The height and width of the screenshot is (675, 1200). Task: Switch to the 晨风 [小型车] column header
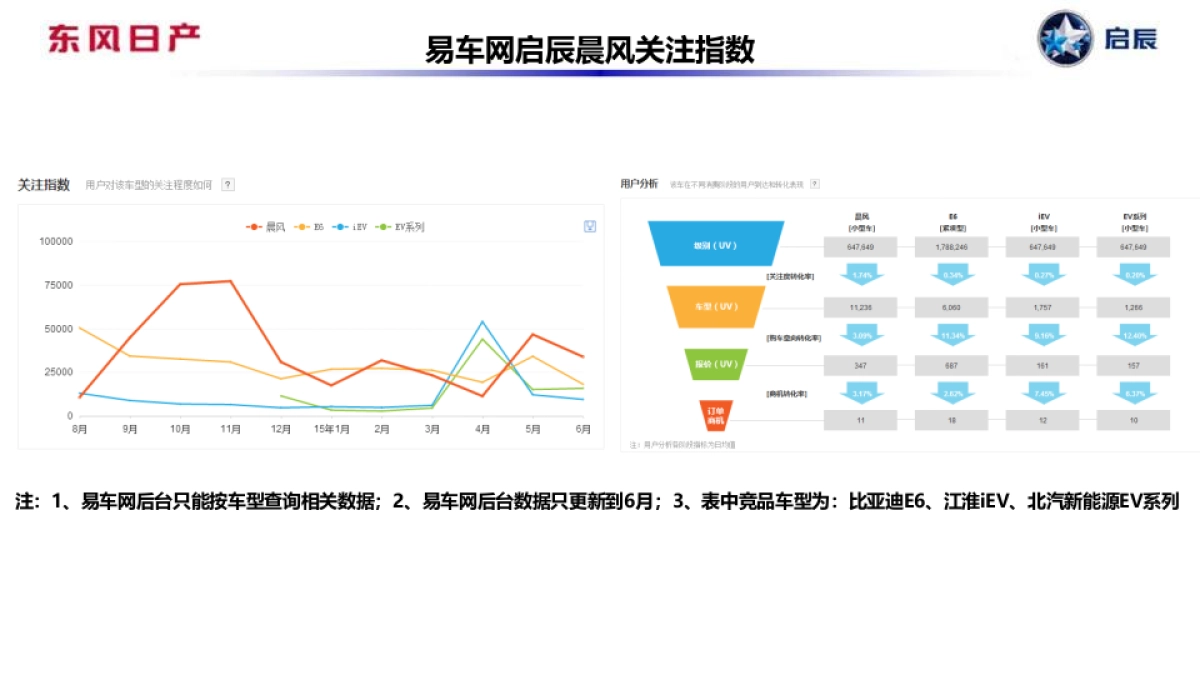click(860, 221)
